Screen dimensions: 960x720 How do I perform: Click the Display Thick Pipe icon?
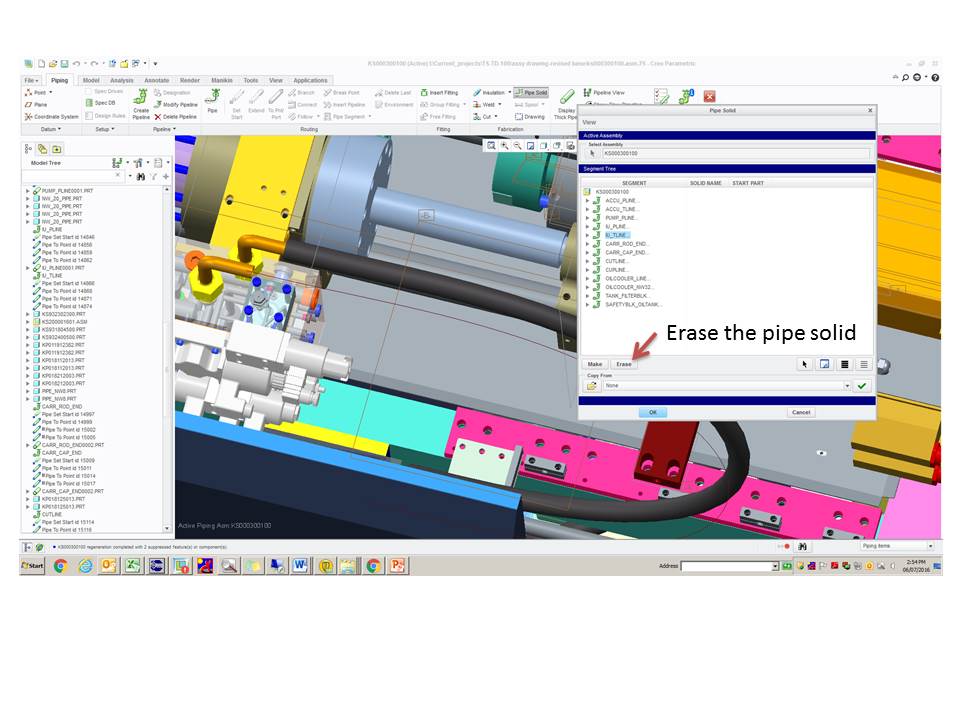click(567, 97)
